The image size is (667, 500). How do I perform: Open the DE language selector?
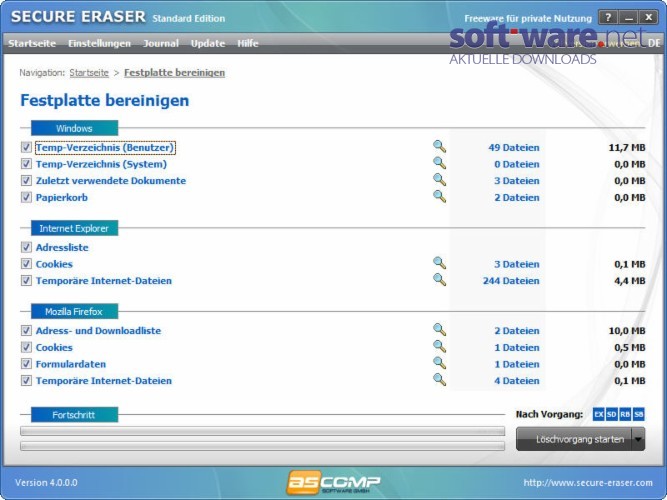click(x=654, y=43)
